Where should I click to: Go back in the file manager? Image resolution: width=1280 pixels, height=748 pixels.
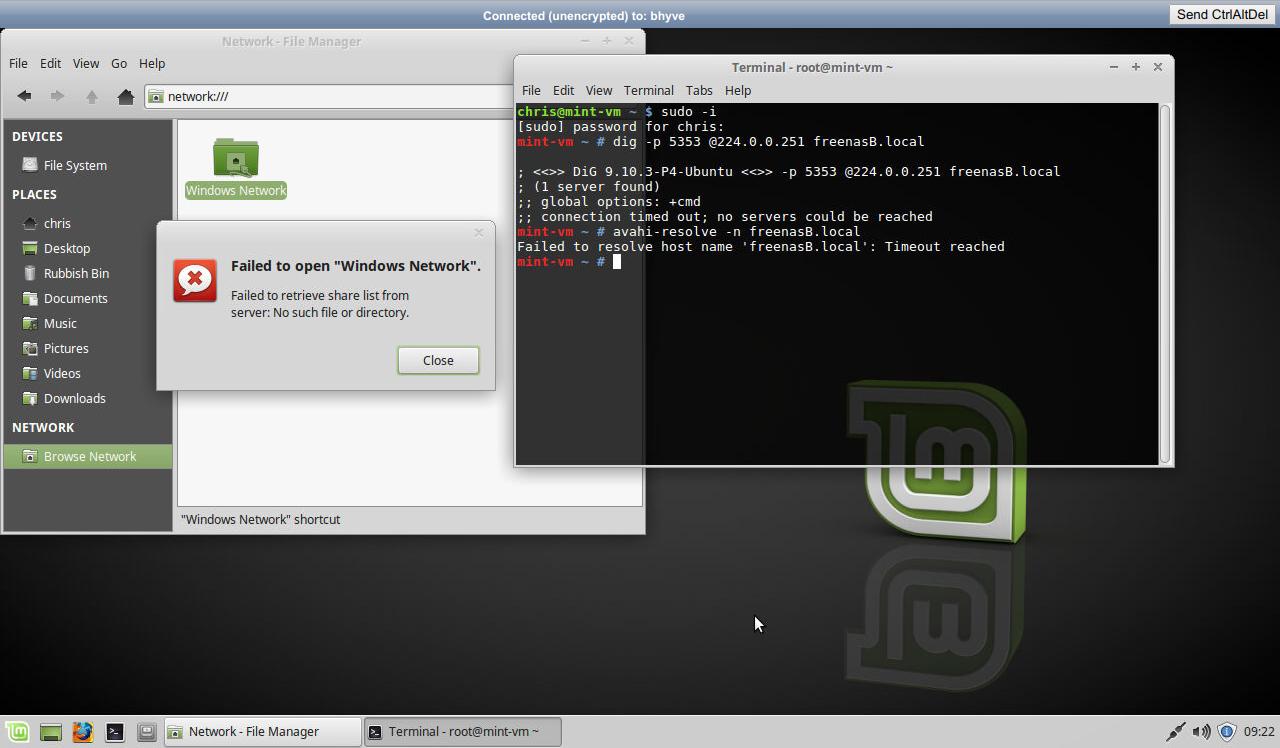click(x=24, y=96)
